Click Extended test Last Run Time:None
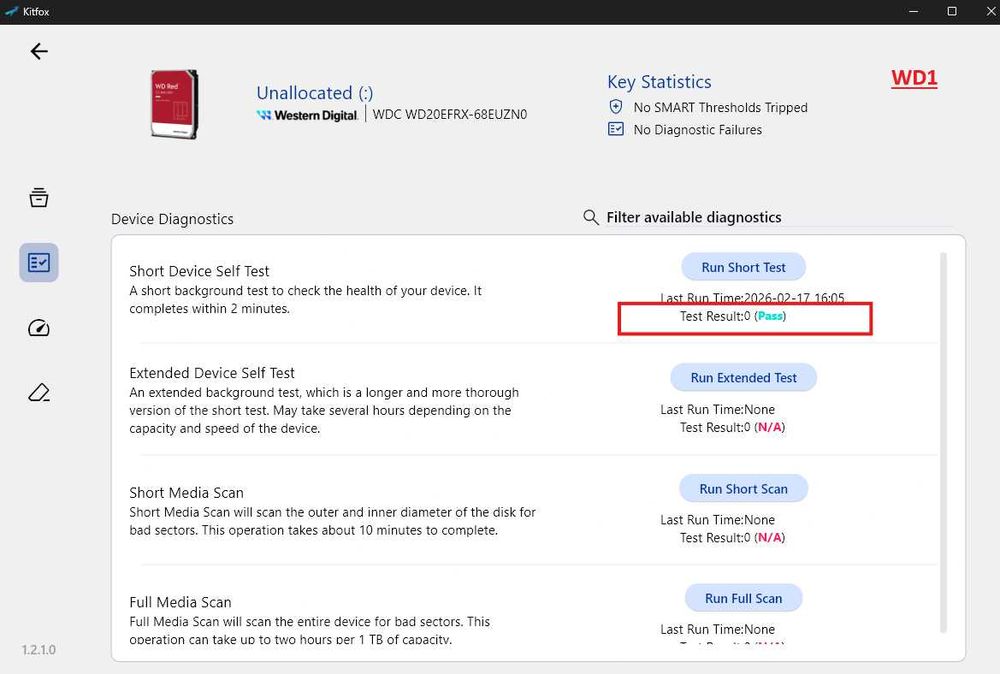Viewport: 1000px width, 674px height. [718, 409]
